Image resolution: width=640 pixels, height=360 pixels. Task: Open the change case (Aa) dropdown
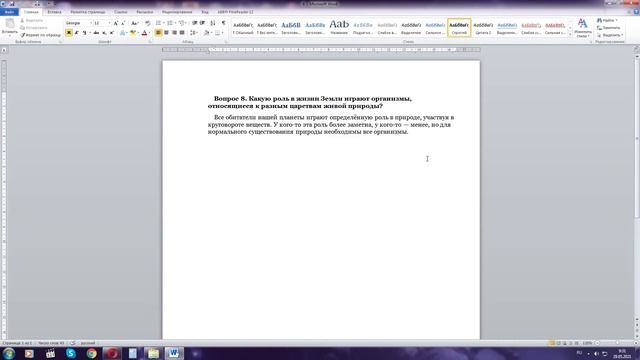(134, 23)
